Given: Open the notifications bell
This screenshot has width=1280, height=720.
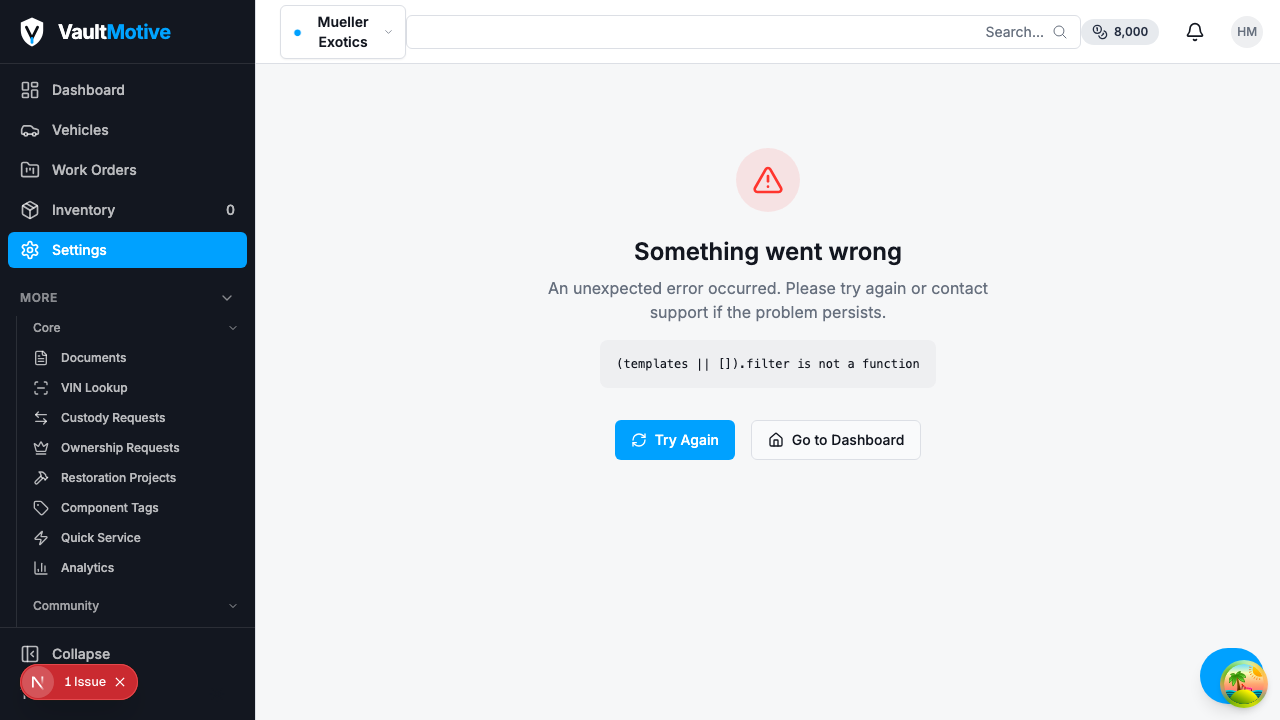Looking at the screenshot, I should (1195, 32).
